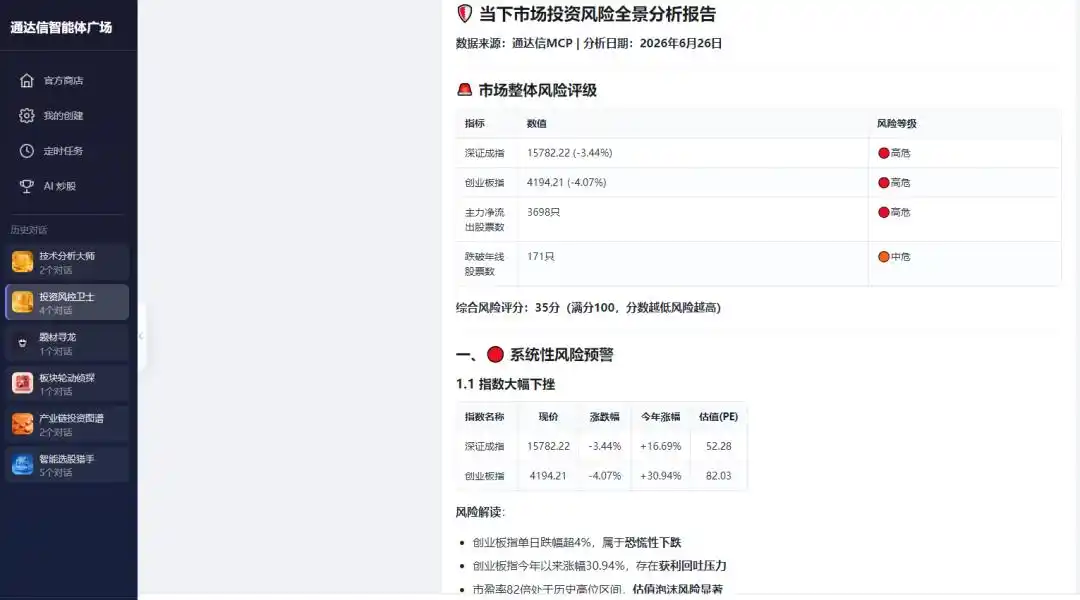Select 投资风控卫士 avatar icon
Screen dimensions: 1080x600
pos(22,302)
